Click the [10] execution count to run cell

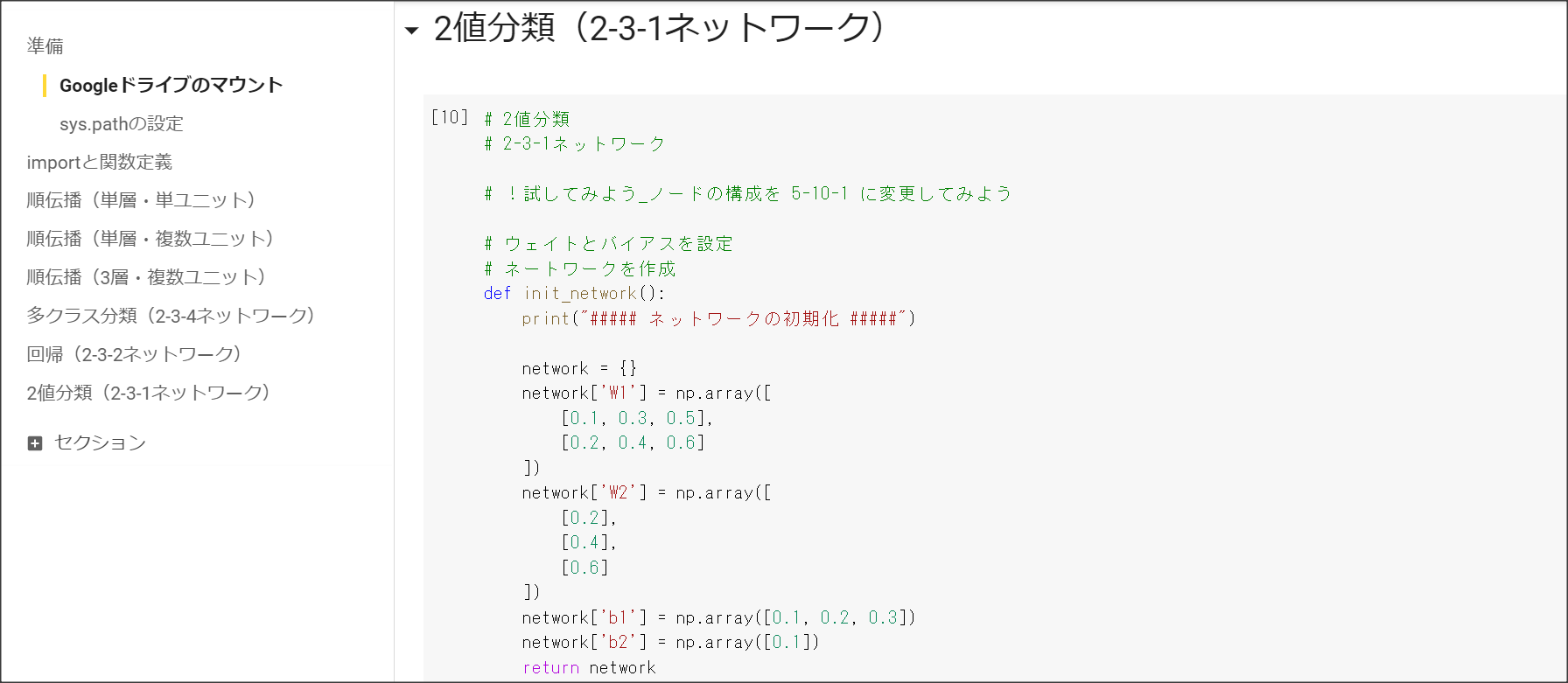pyautogui.click(x=450, y=117)
